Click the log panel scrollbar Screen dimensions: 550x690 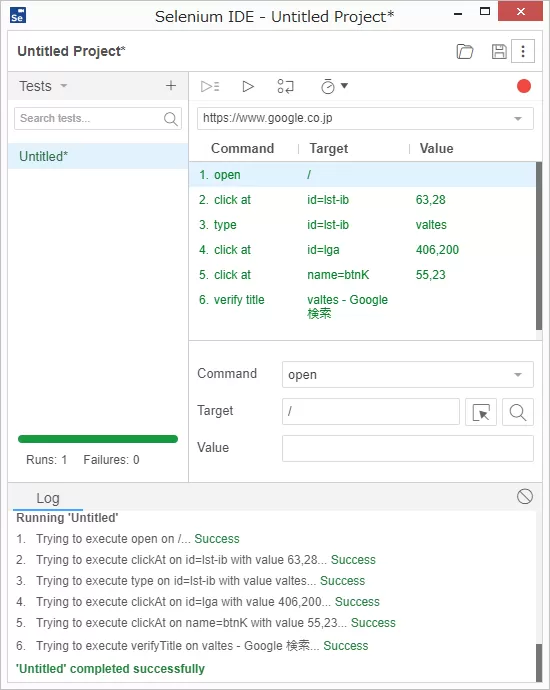[x=539, y=663]
